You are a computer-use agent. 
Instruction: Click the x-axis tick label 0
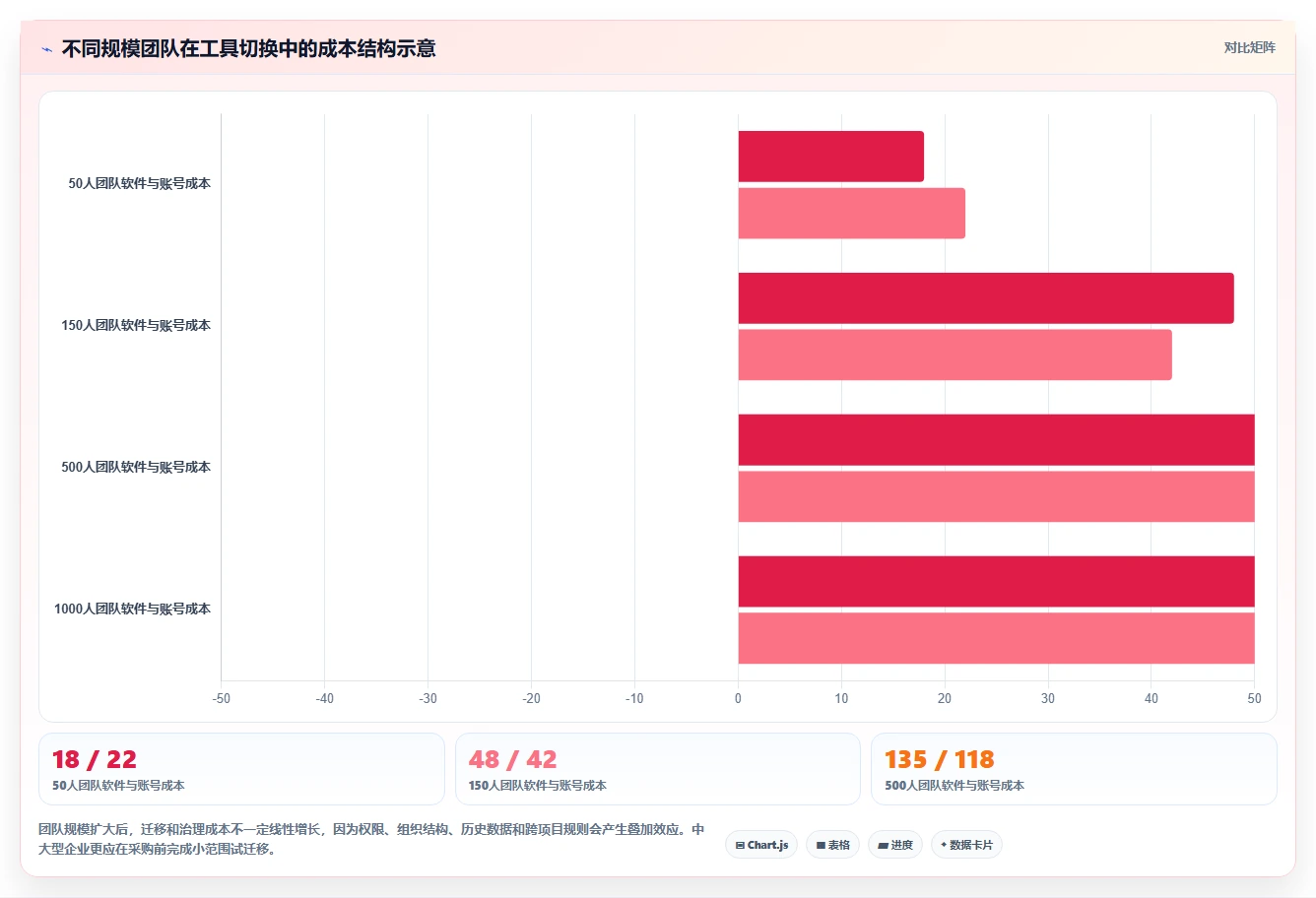pos(738,698)
